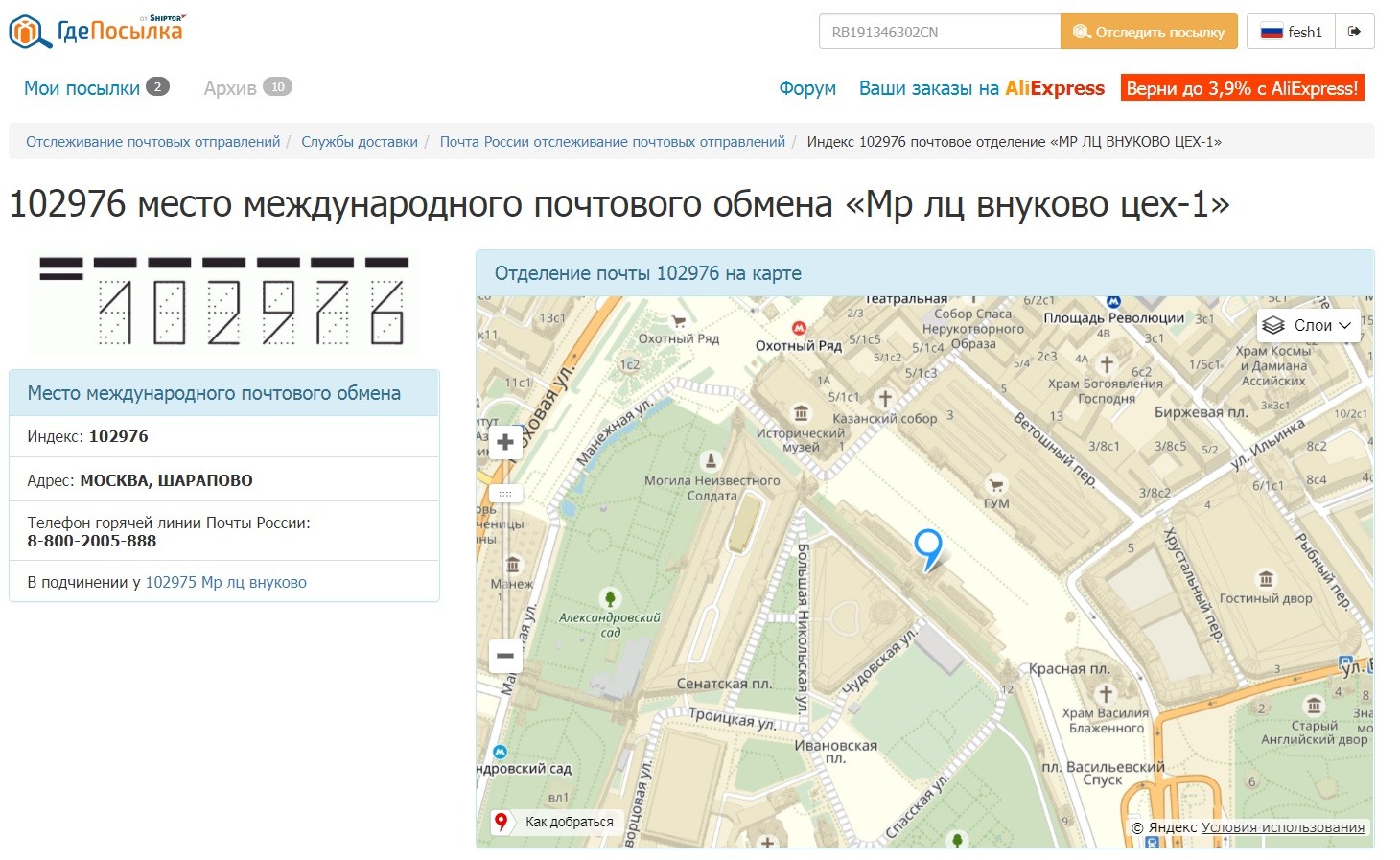This screenshot has height=860, width=1400.
Task: Open the Форум link
Action: click(x=807, y=88)
